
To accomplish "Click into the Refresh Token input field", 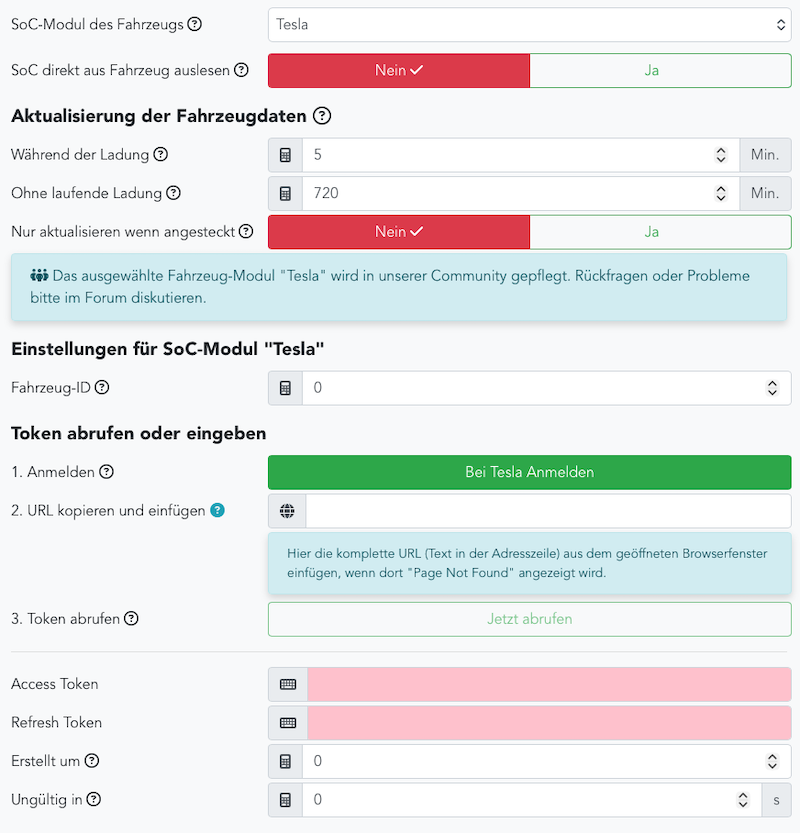I will coord(548,722).
